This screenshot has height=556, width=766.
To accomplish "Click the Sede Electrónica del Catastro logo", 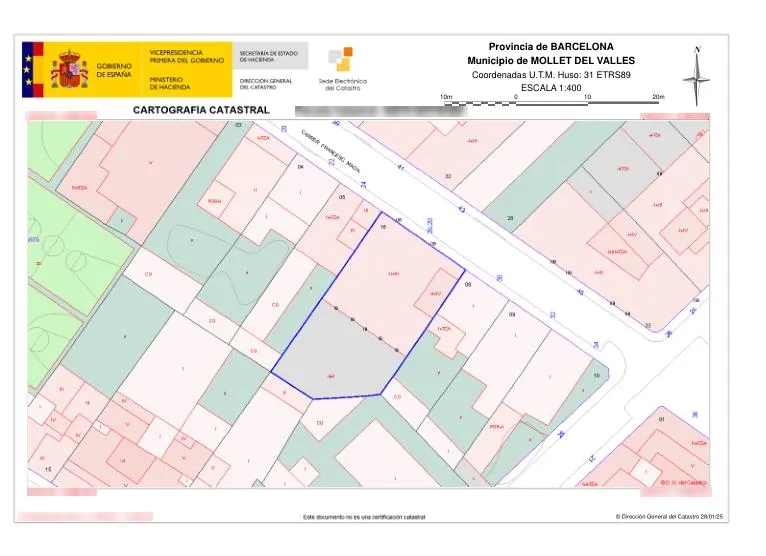I will [342, 69].
